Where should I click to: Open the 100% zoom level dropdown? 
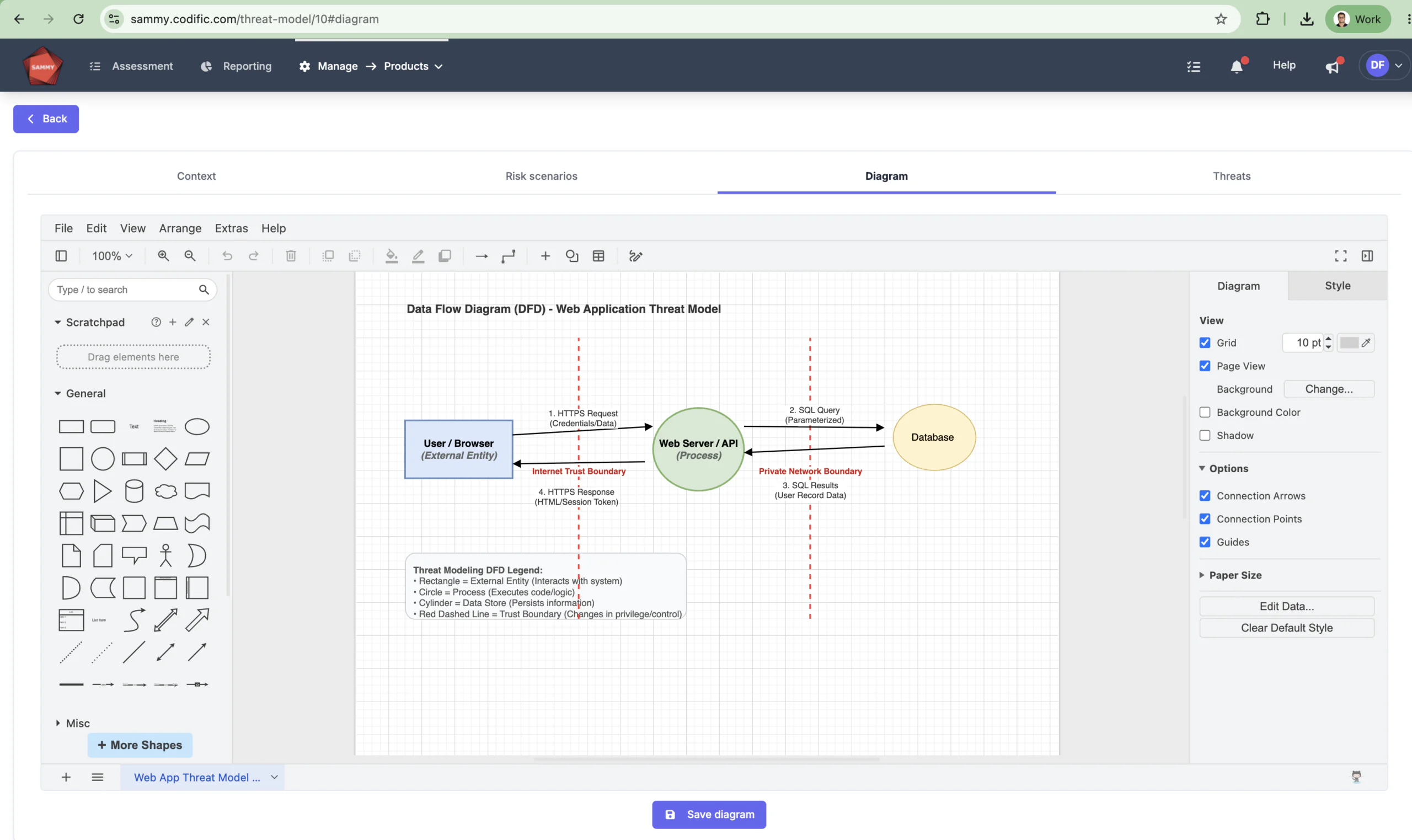(112, 256)
